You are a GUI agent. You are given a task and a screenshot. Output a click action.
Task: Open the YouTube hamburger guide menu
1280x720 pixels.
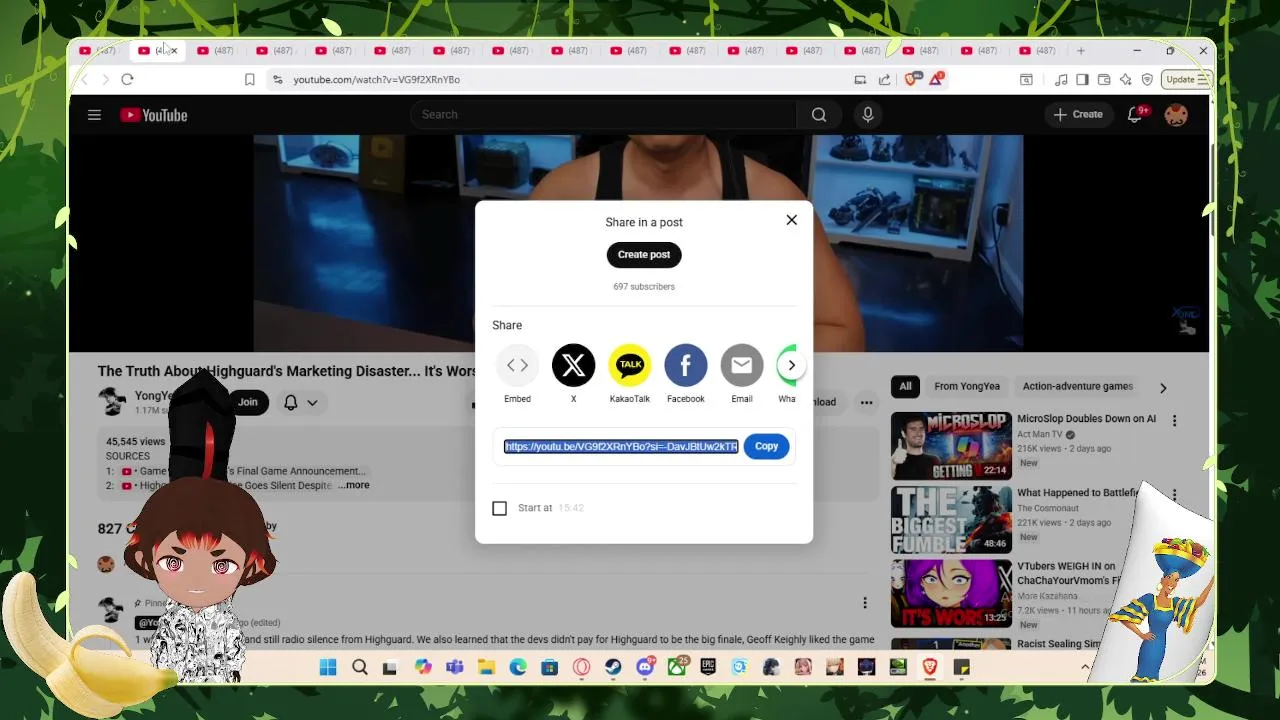pos(94,115)
